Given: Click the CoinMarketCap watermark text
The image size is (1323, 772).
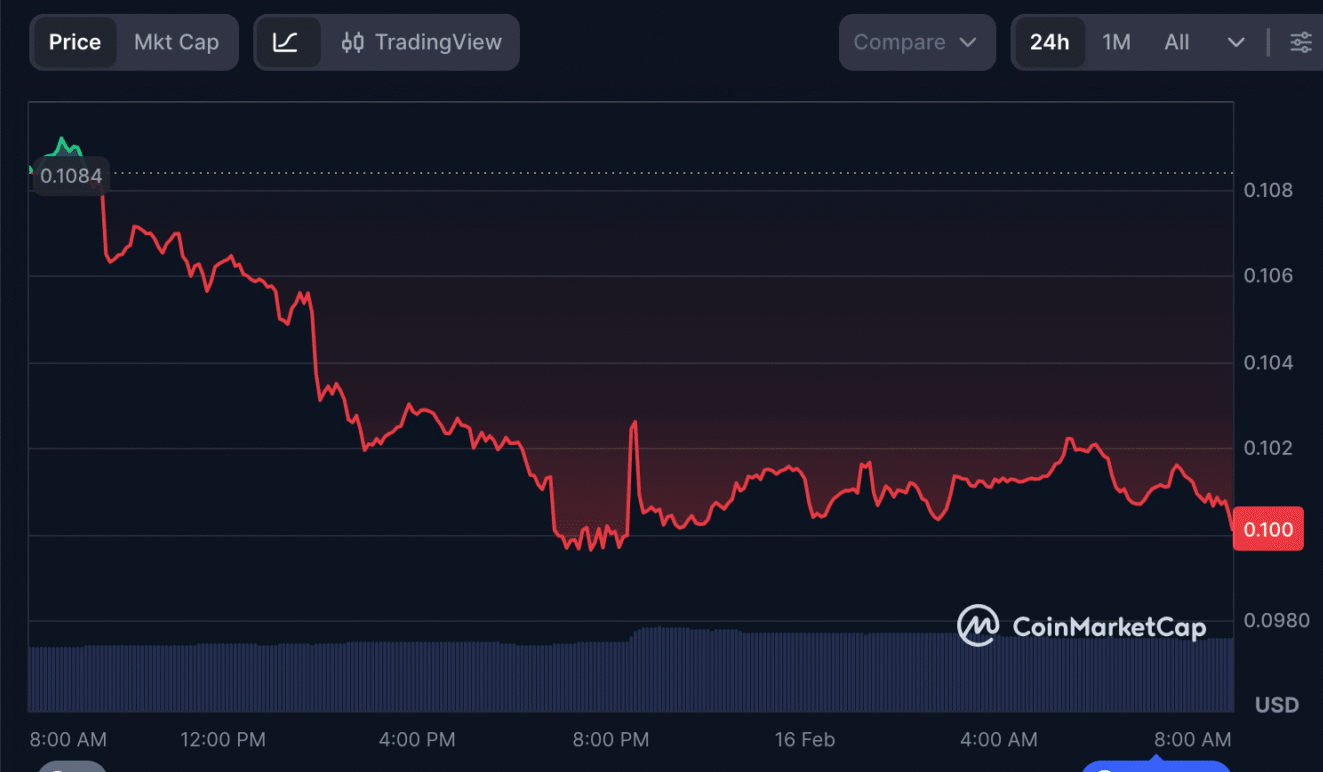Looking at the screenshot, I should [x=1108, y=627].
